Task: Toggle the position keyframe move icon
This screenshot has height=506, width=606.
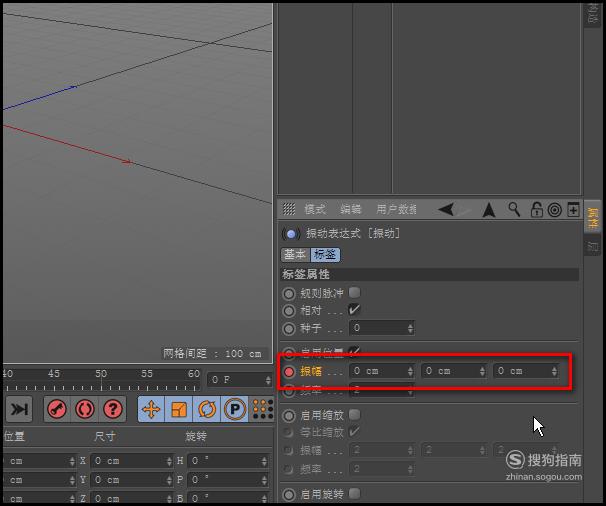Action: [151, 409]
